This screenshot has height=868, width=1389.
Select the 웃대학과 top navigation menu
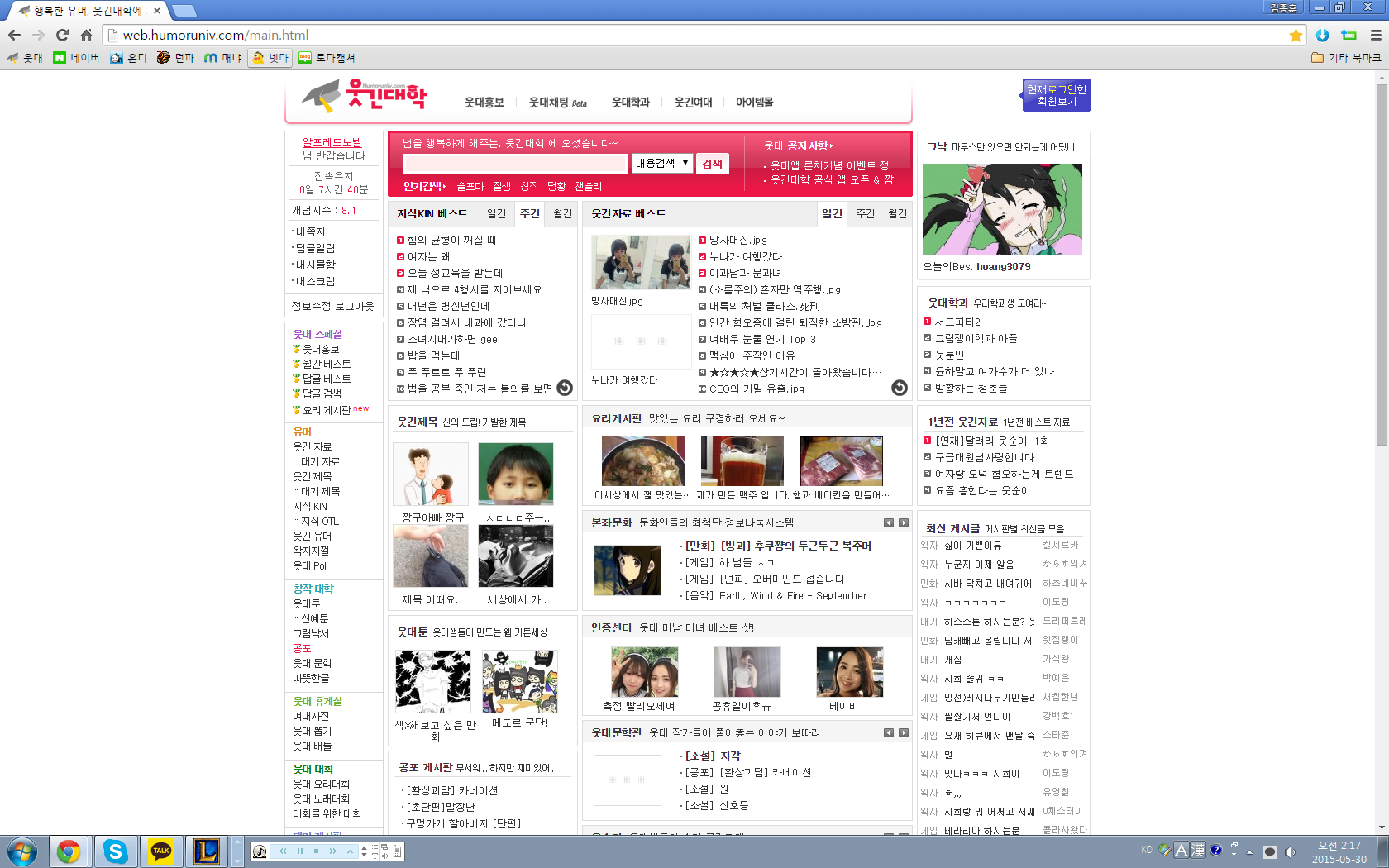coord(630,103)
